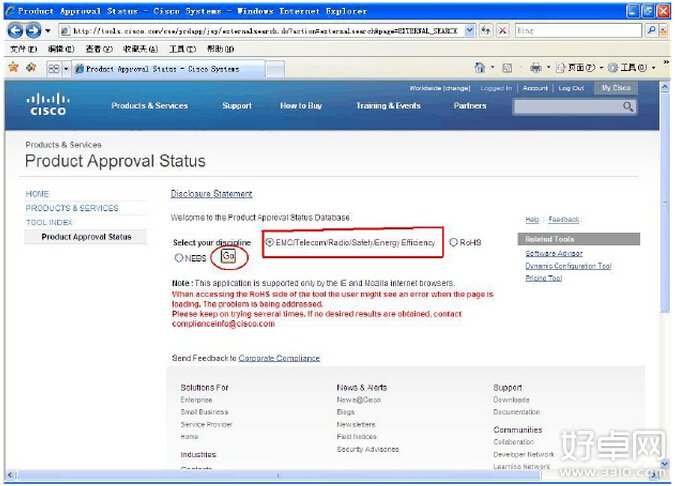The height and width of the screenshot is (486, 675).
Task: Click the horizontal scrollbar at page bottom
Action: point(278,475)
